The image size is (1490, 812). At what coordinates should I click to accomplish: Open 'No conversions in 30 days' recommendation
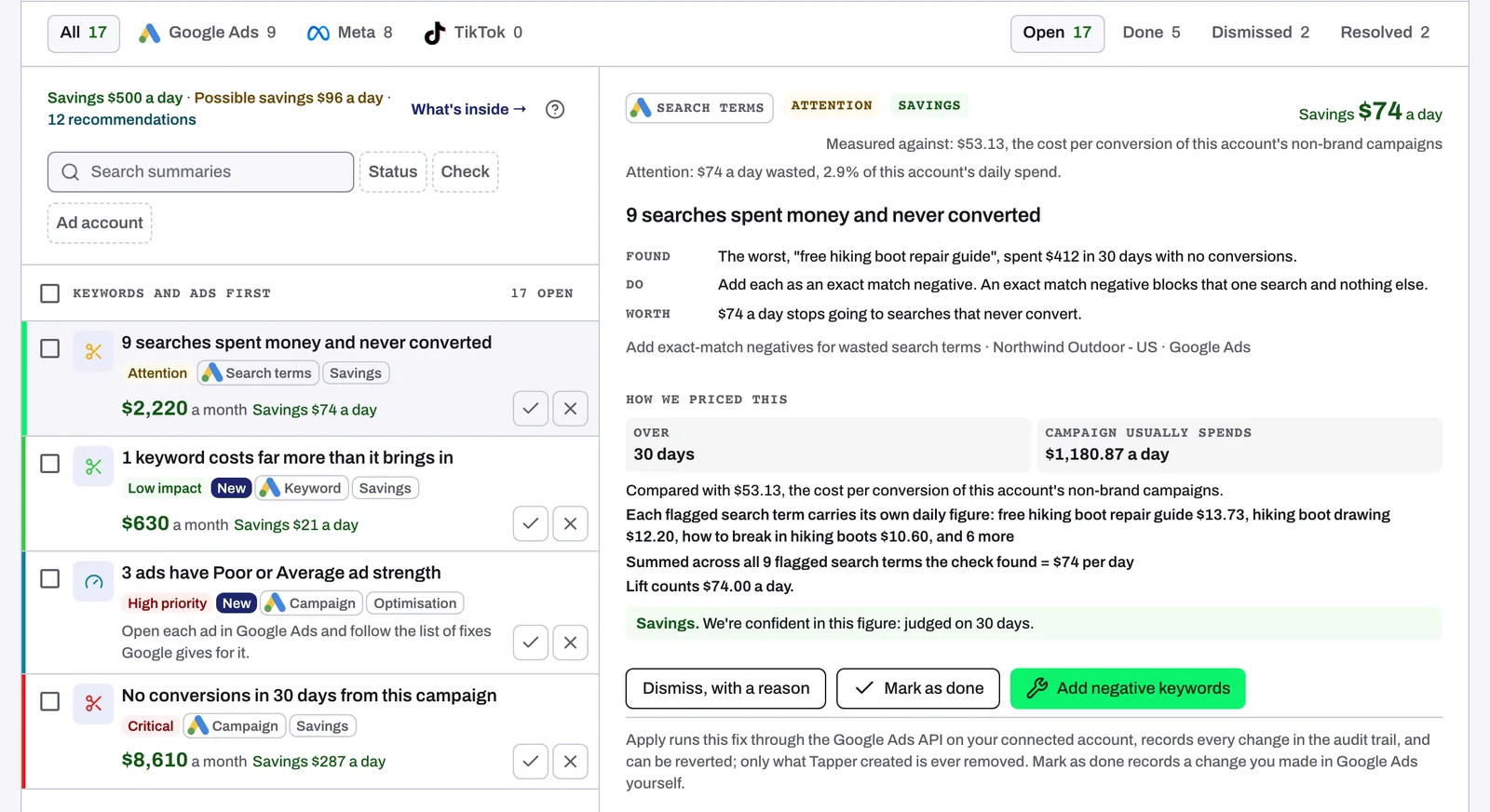click(309, 696)
